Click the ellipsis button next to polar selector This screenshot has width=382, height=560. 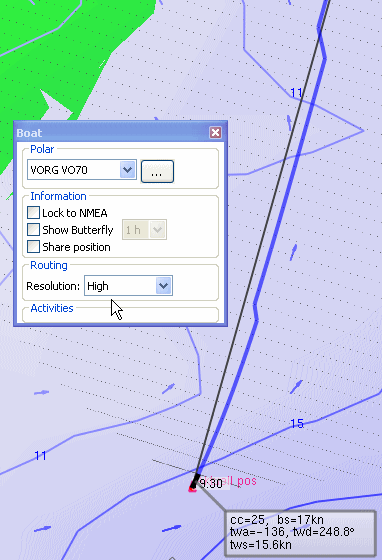pos(157,172)
